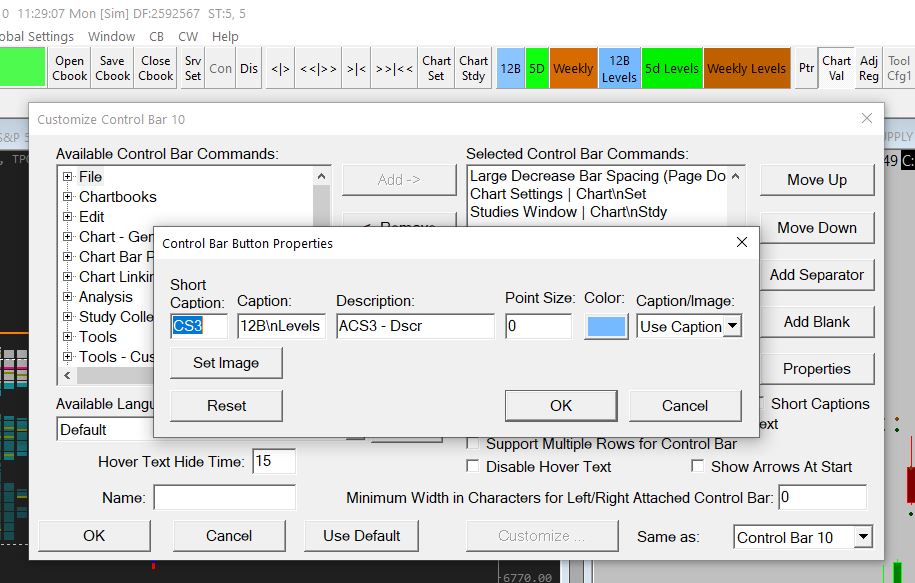Screen dimensions: 915x583
Task: Click the Minimum Width in Characters field
Action: (x=822, y=497)
